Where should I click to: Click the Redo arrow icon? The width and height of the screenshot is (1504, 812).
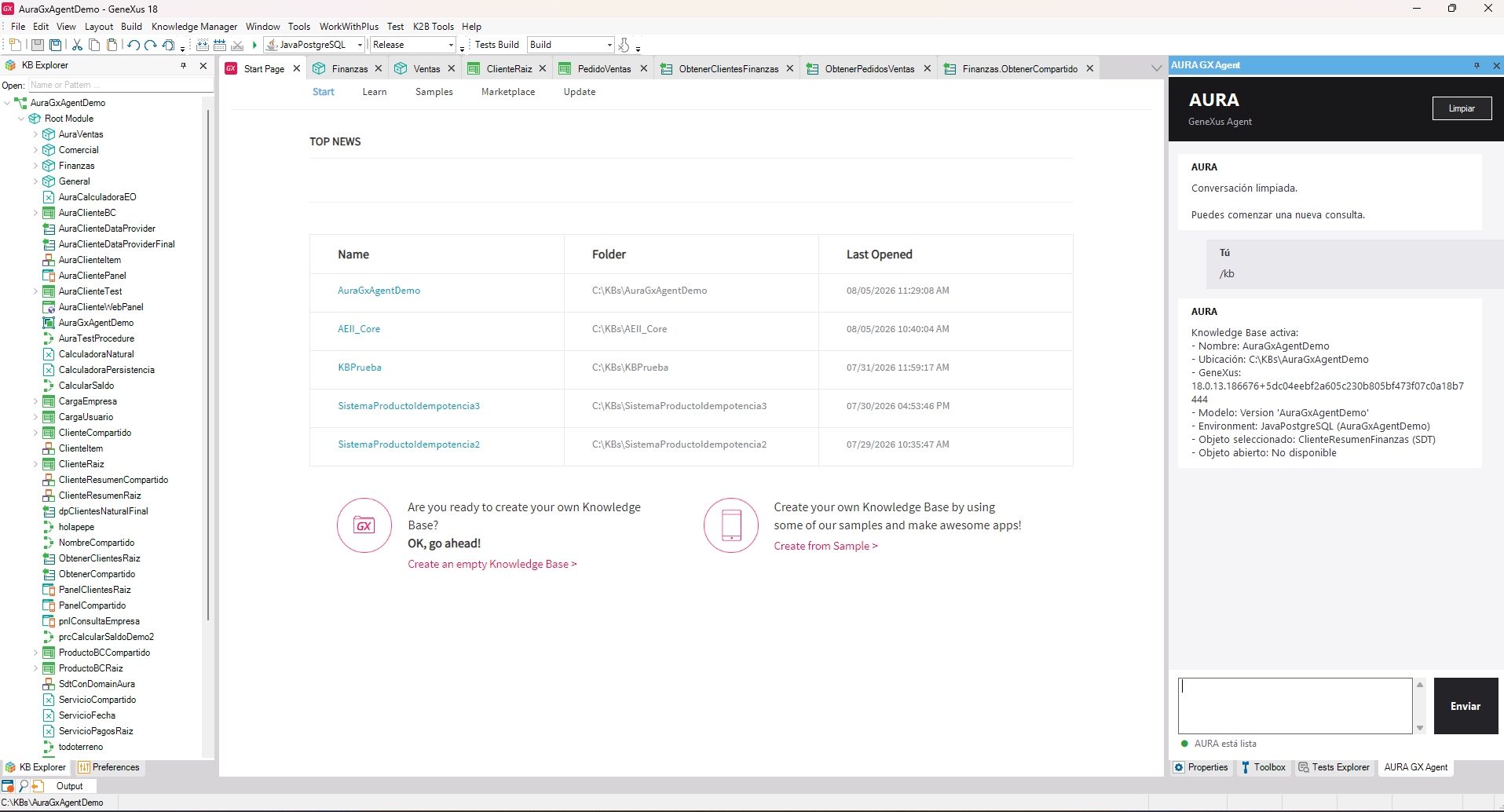point(150,45)
